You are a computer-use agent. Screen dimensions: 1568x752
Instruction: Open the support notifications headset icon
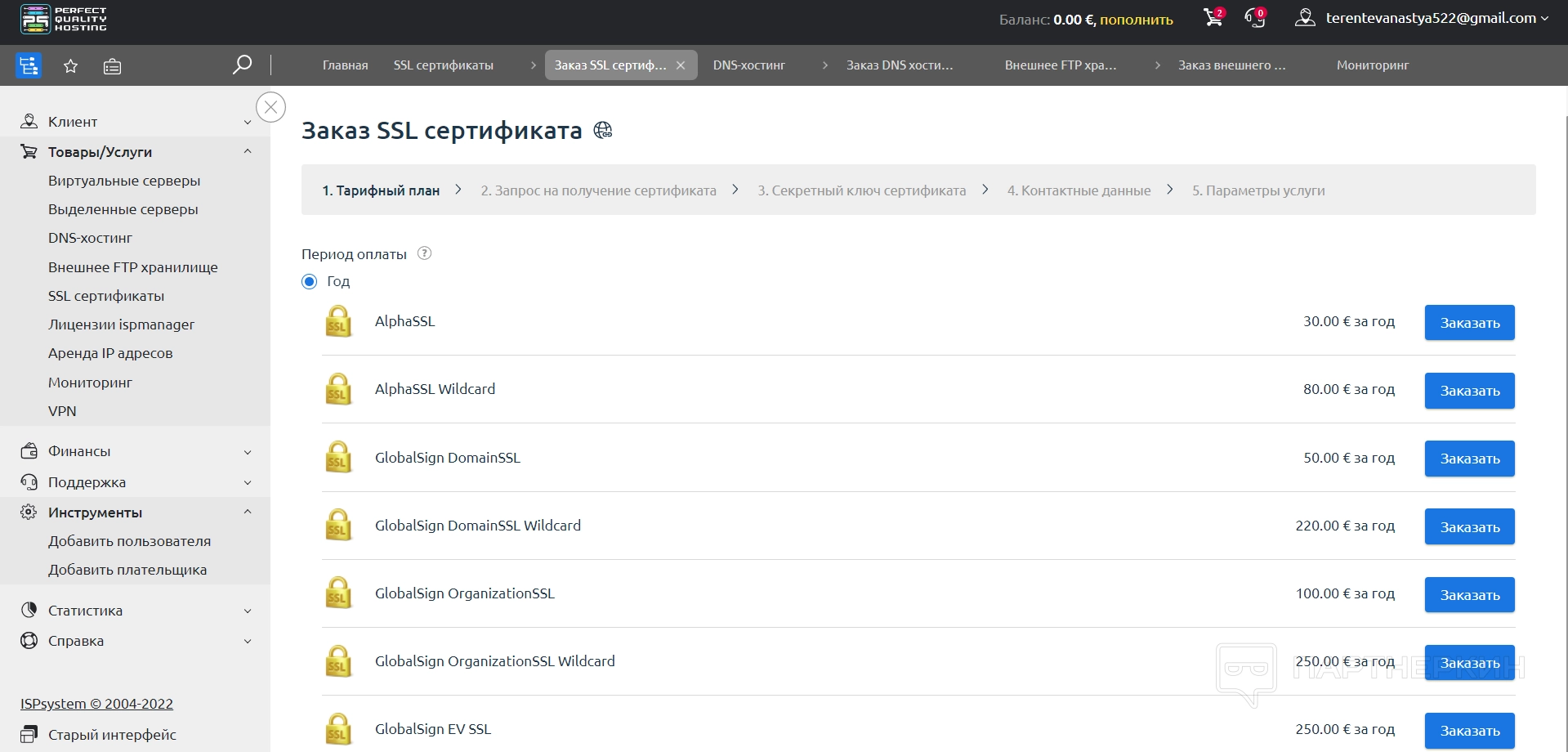coord(1255,17)
